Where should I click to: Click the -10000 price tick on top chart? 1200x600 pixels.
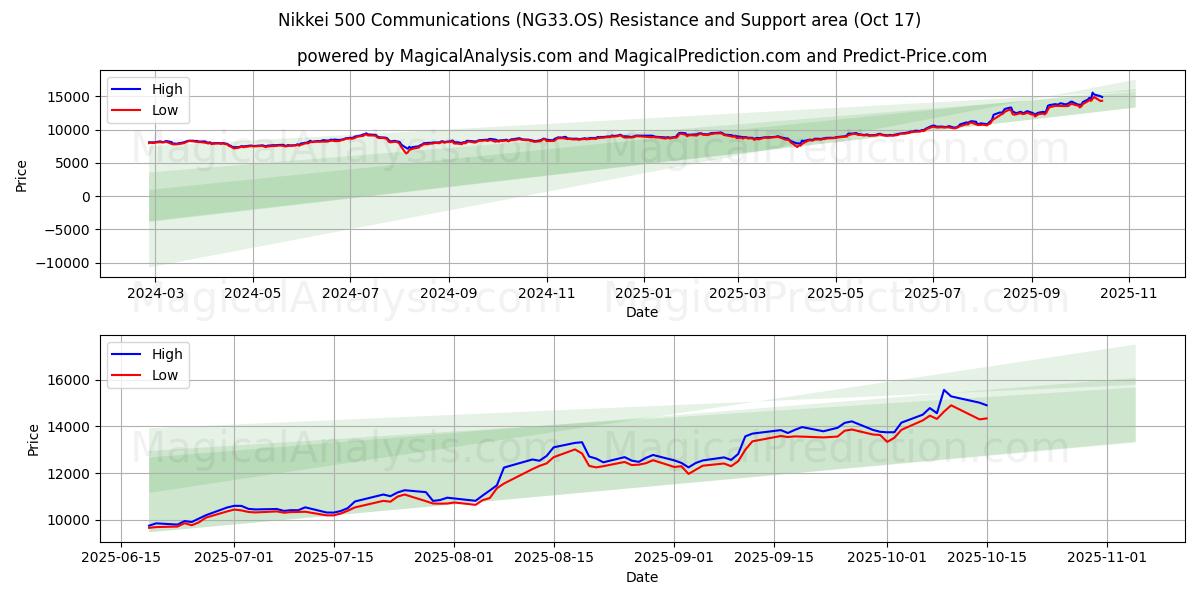point(68,263)
